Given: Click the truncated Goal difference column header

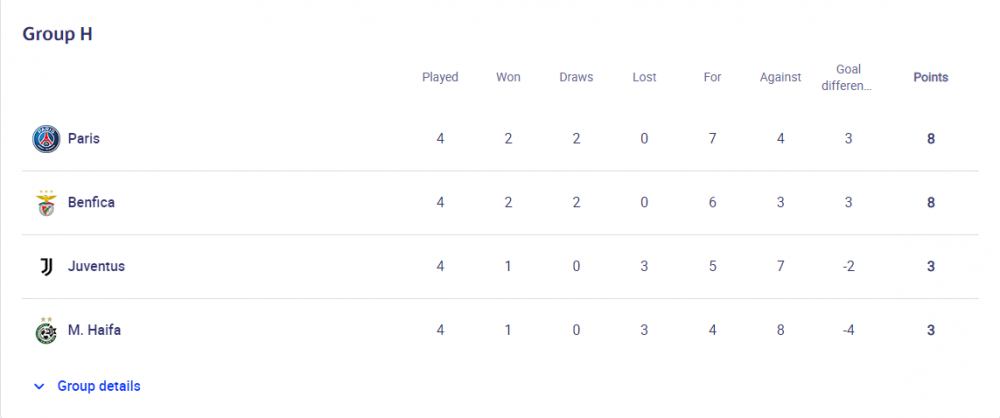Looking at the screenshot, I should (848, 77).
